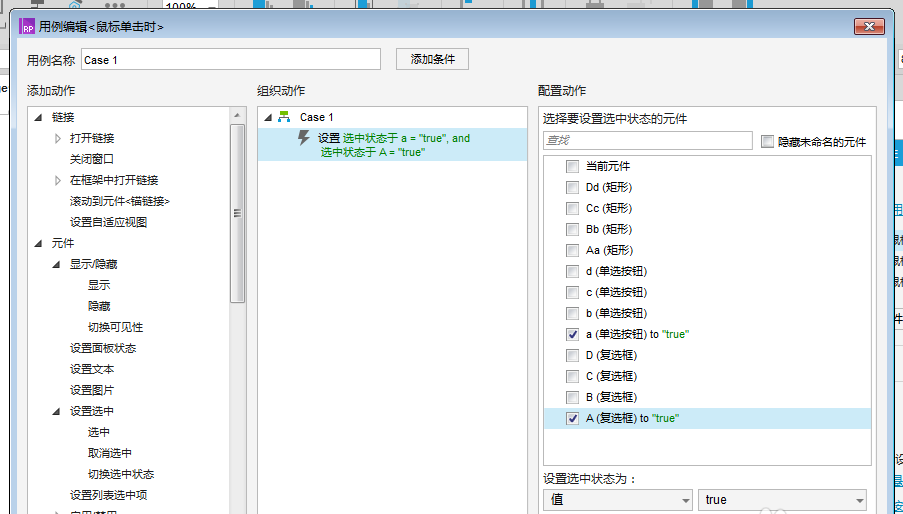Open the 值 selection-state type dropdown

coord(617,499)
